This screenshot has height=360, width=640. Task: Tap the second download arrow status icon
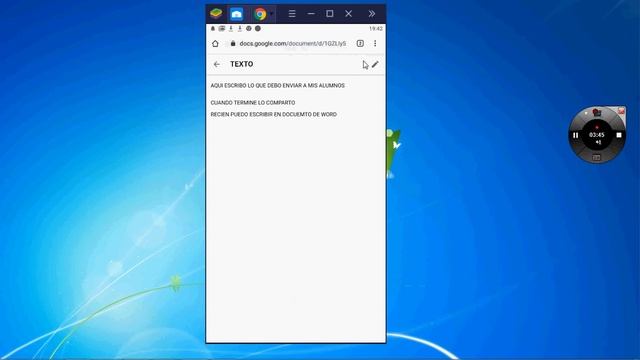coord(240,29)
